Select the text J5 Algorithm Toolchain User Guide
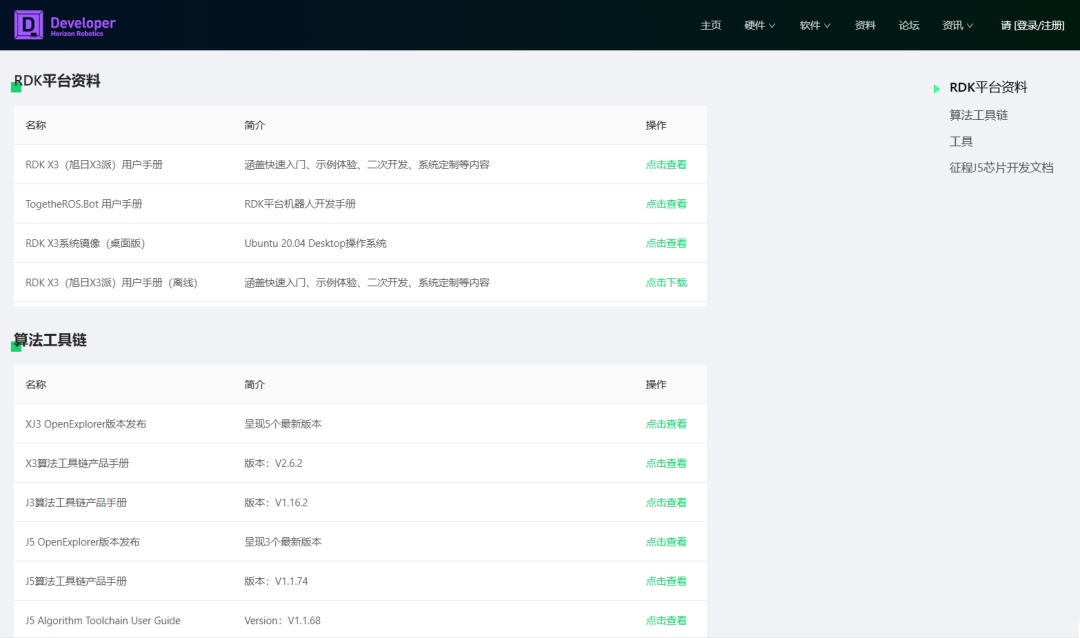 click(x=103, y=620)
